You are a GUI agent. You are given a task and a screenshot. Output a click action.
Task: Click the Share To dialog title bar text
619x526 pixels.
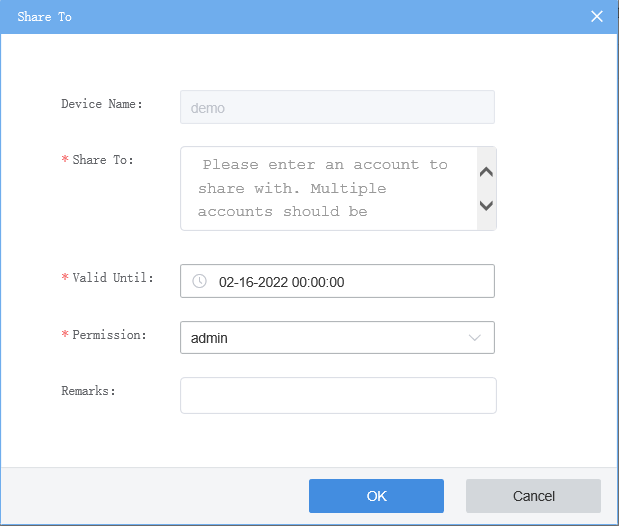tap(44, 17)
